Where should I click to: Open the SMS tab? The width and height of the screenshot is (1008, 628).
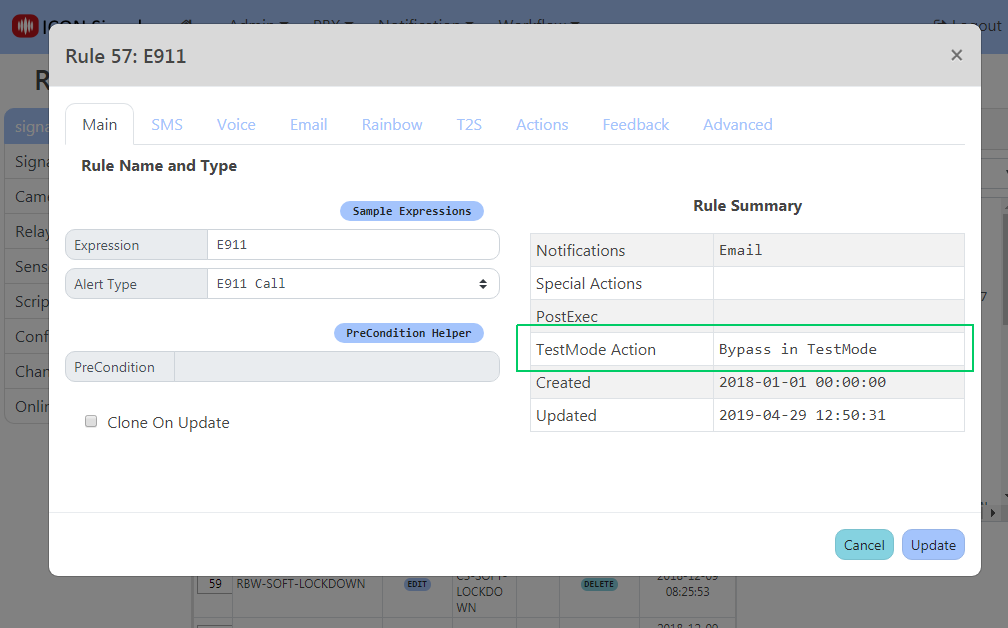click(x=167, y=124)
